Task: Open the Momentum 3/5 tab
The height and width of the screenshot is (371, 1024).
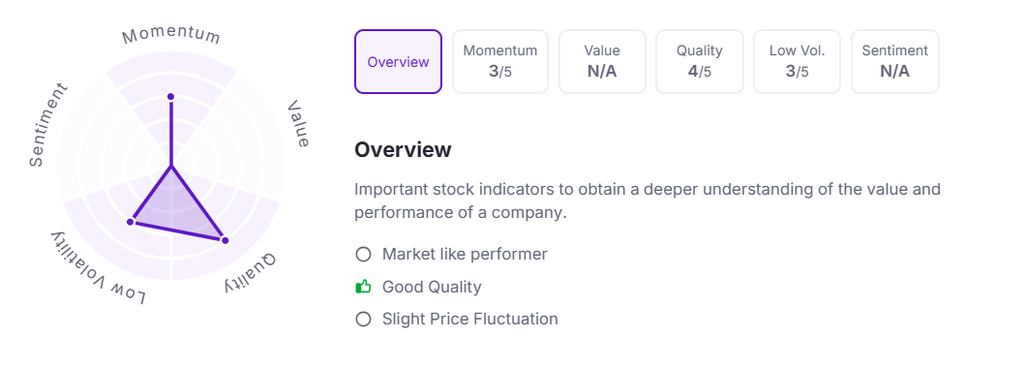Action: (x=500, y=61)
